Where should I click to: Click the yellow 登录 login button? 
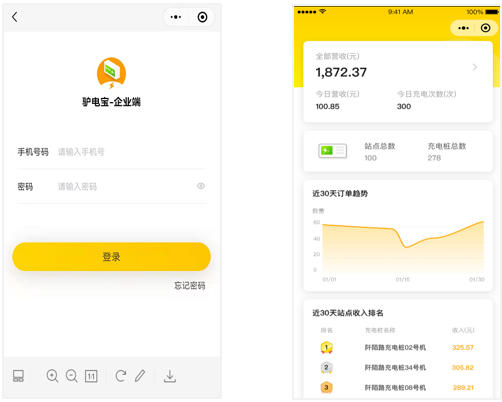pyautogui.click(x=111, y=256)
